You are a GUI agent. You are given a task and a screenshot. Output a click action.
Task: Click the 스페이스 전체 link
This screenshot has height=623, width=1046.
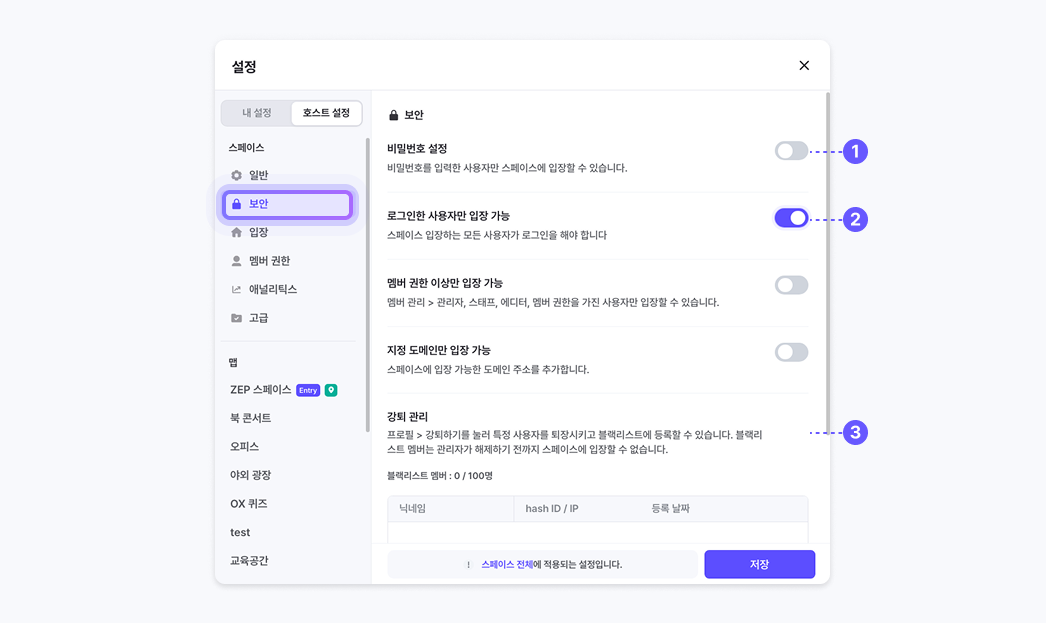(x=506, y=564)
